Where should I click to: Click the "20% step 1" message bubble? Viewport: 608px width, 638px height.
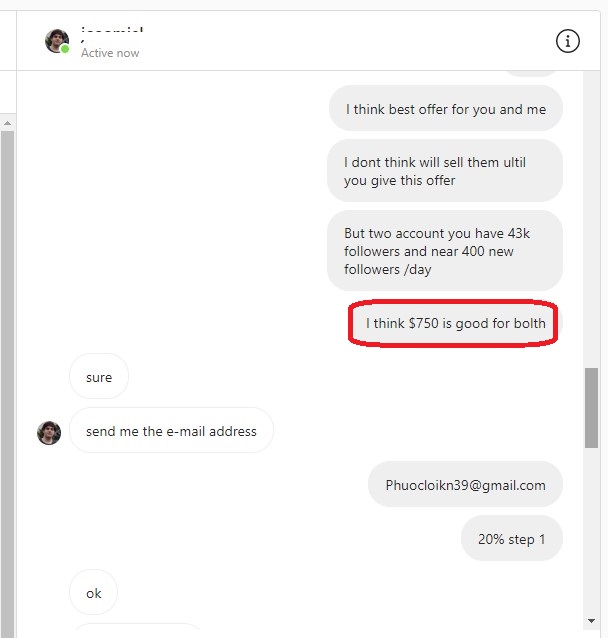pyautogui.click(x=511, y=539)
